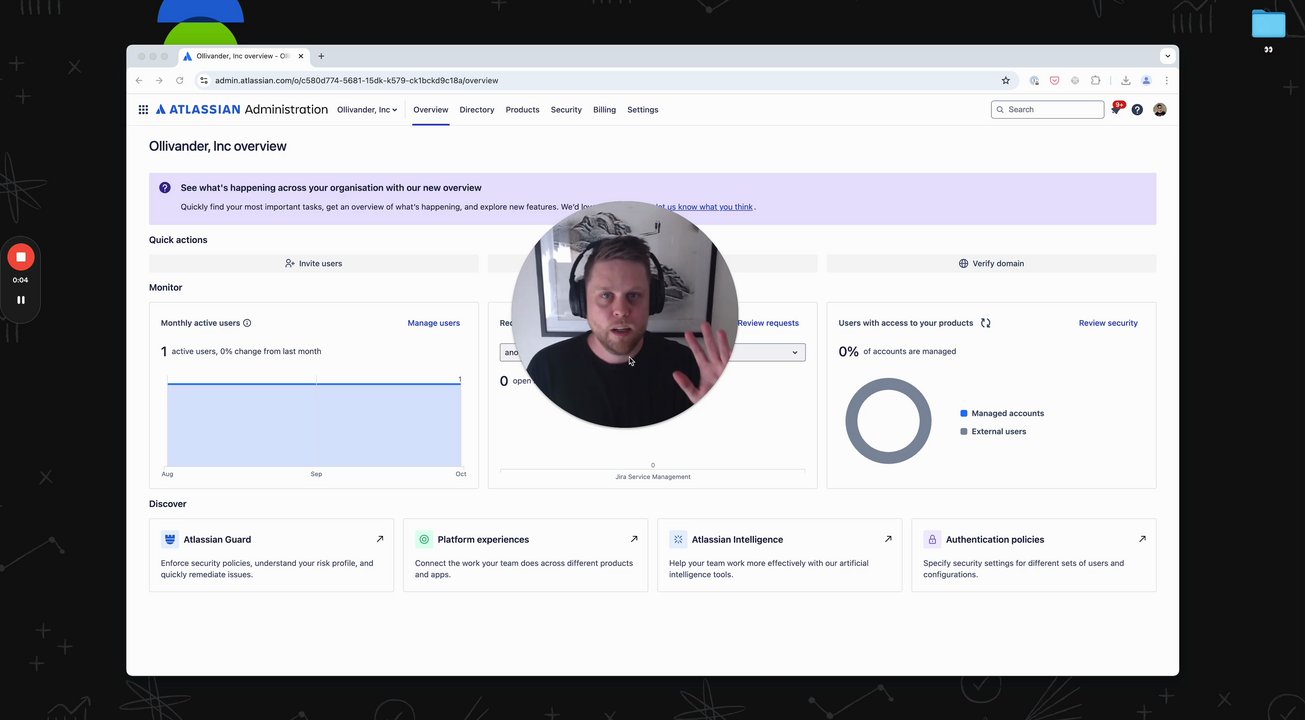This screenshot has height=720, width=1305.
Task: Click the Managed accounts blue legend swatch
Action: pyautogui.click(x=964, y=413)
